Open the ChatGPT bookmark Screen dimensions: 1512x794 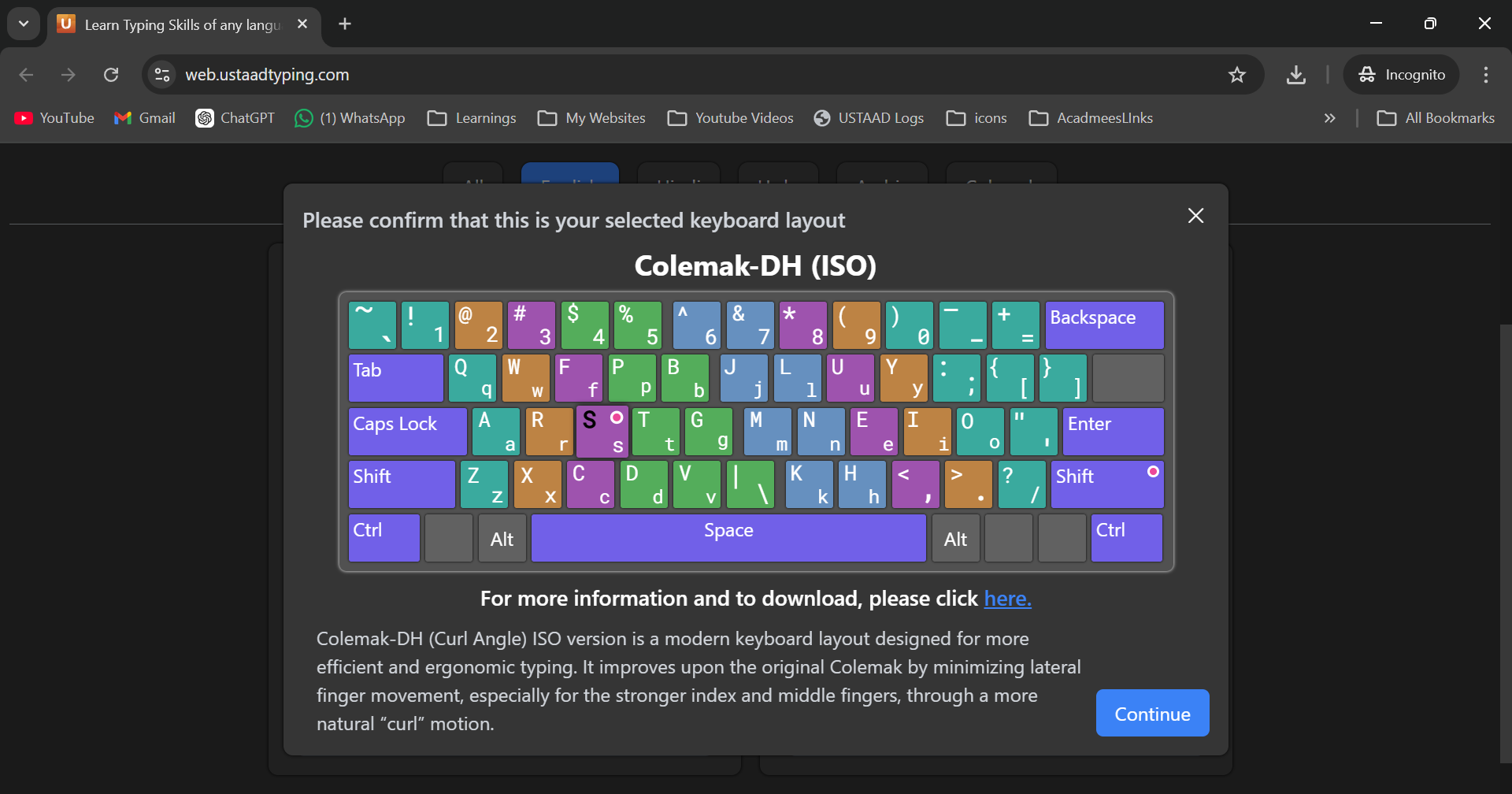coord(235,118)
